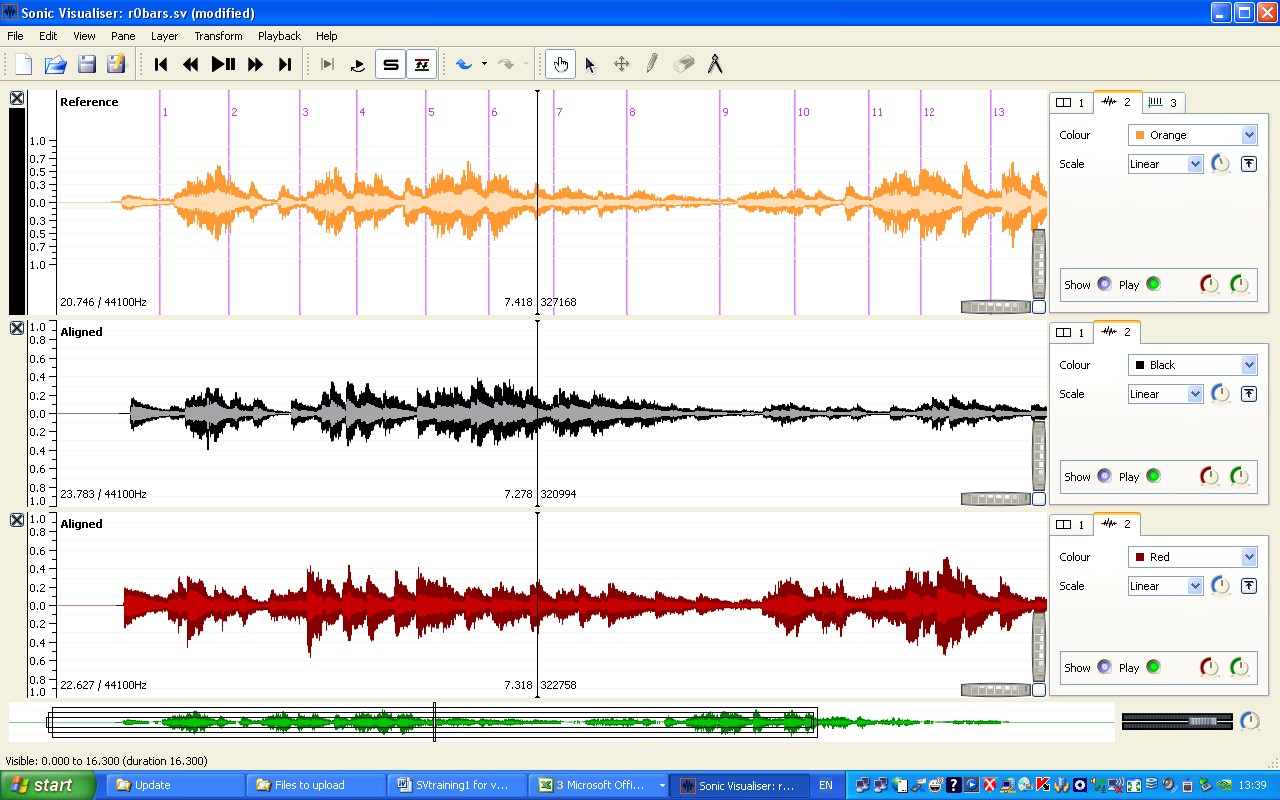
Task: Open 'SVtraining1 for v...' taskbar button
Action: 458,785
